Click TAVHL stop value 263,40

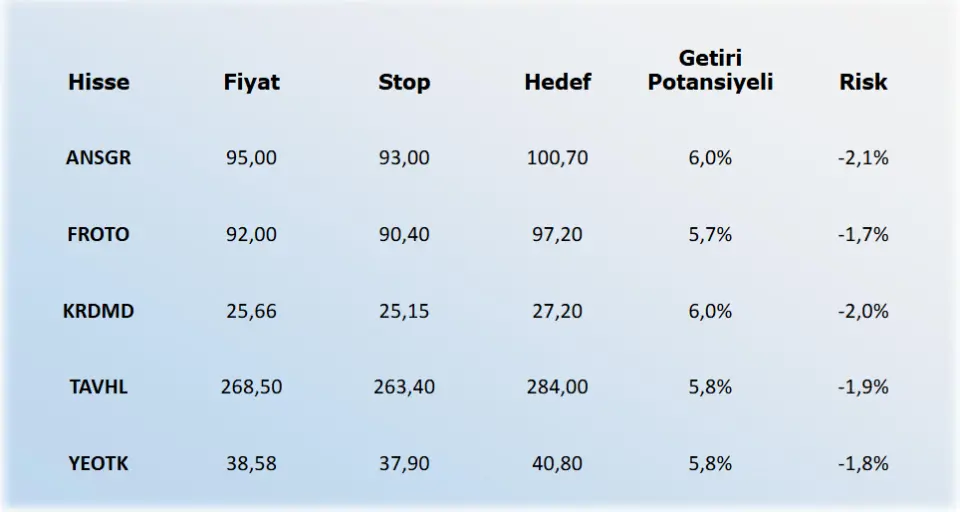(404, 387)
